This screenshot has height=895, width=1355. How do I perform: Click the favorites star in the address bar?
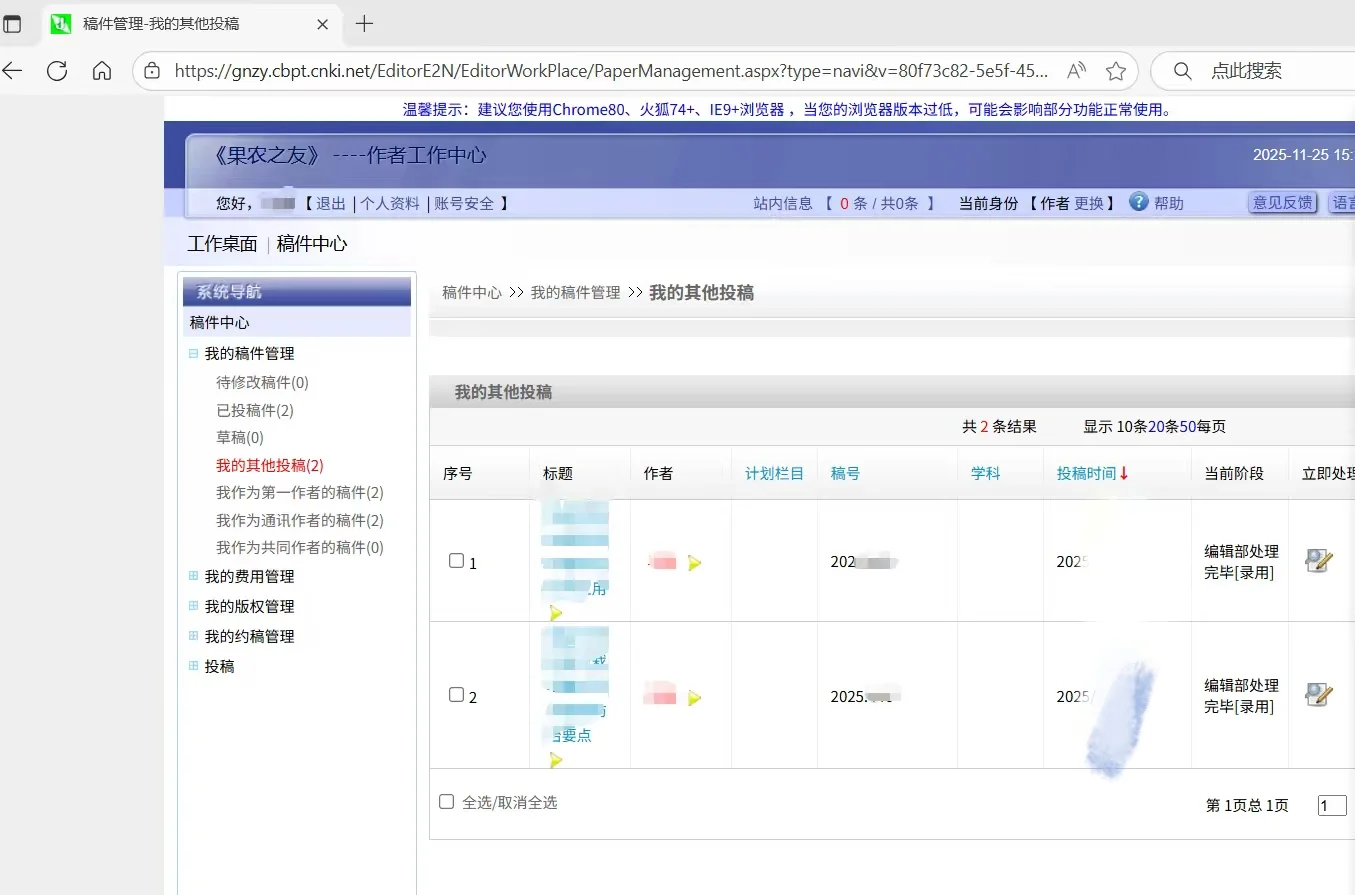(1117, 70)
